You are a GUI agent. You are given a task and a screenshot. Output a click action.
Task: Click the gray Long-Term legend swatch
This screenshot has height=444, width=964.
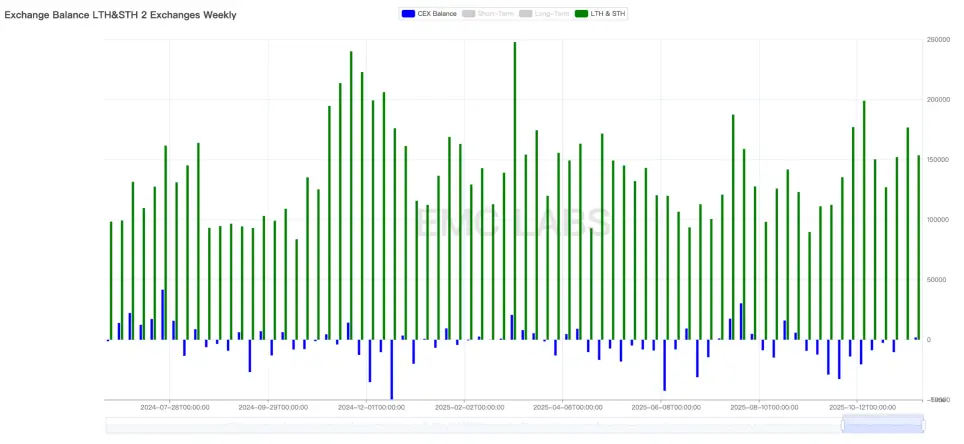point(527,14)
